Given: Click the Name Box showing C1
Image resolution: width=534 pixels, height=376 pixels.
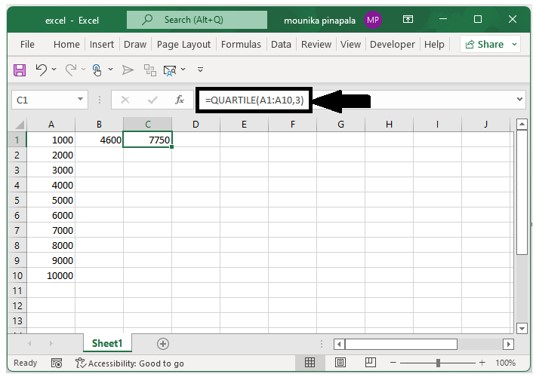Looking at the screenshot, I should (50, 100).
